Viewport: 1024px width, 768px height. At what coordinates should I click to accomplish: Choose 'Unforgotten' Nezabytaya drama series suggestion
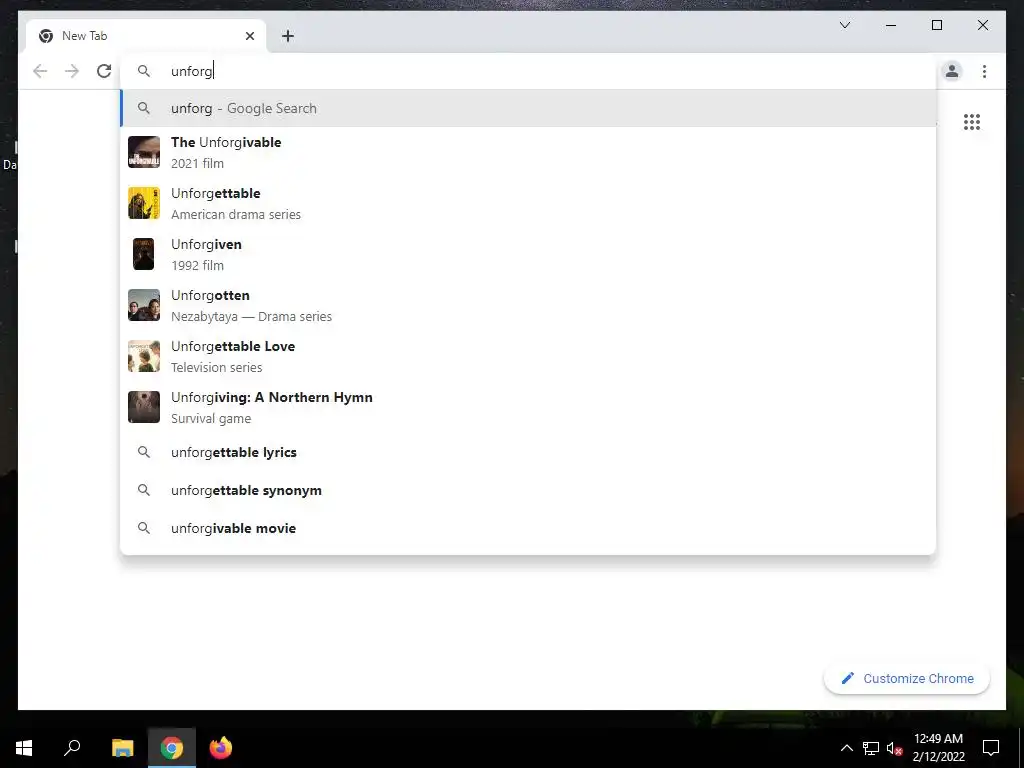pos(528,305)
